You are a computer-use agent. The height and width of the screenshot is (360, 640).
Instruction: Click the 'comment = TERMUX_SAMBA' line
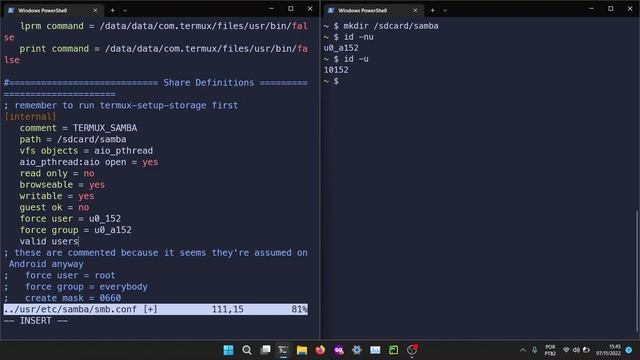(78, 128)
